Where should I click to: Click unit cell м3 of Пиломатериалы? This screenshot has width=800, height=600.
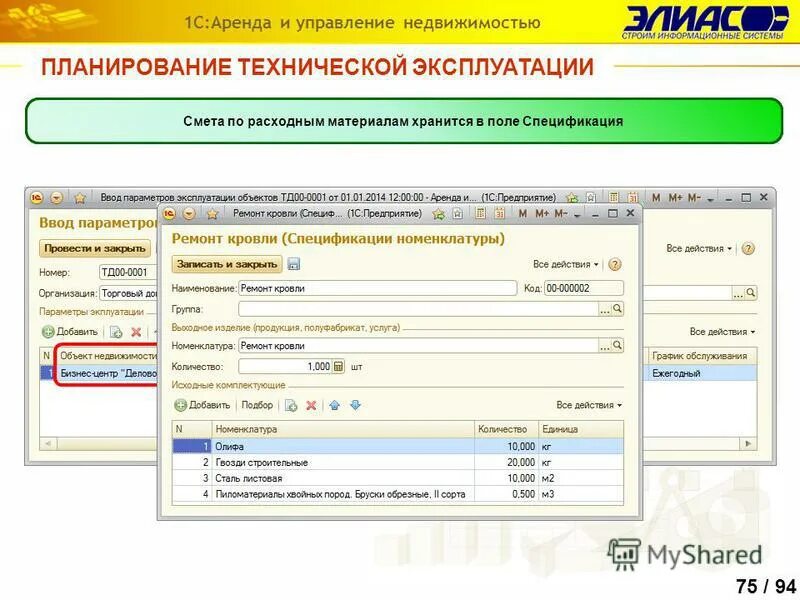[581, 494]
